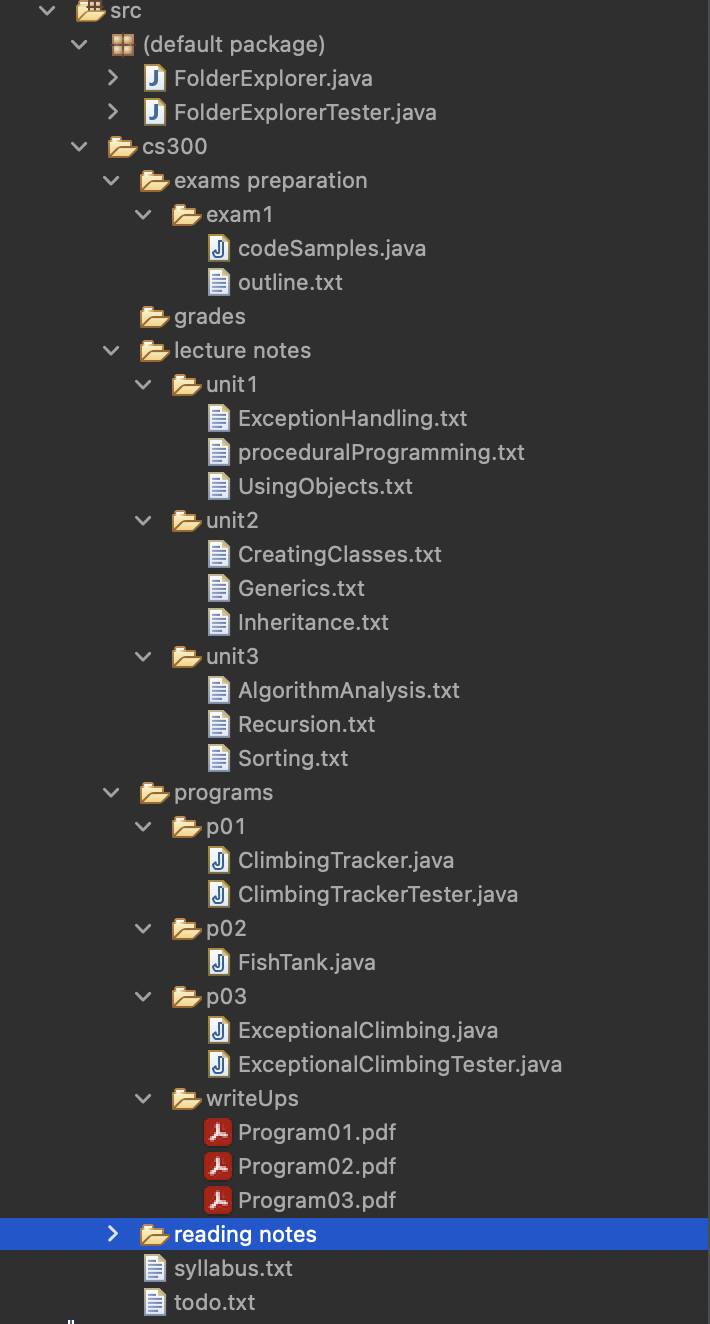Screen dimensions: 710x1324
Task: Click the PDF icon beside Program01.pdf
Action: tap(219, 1132)
